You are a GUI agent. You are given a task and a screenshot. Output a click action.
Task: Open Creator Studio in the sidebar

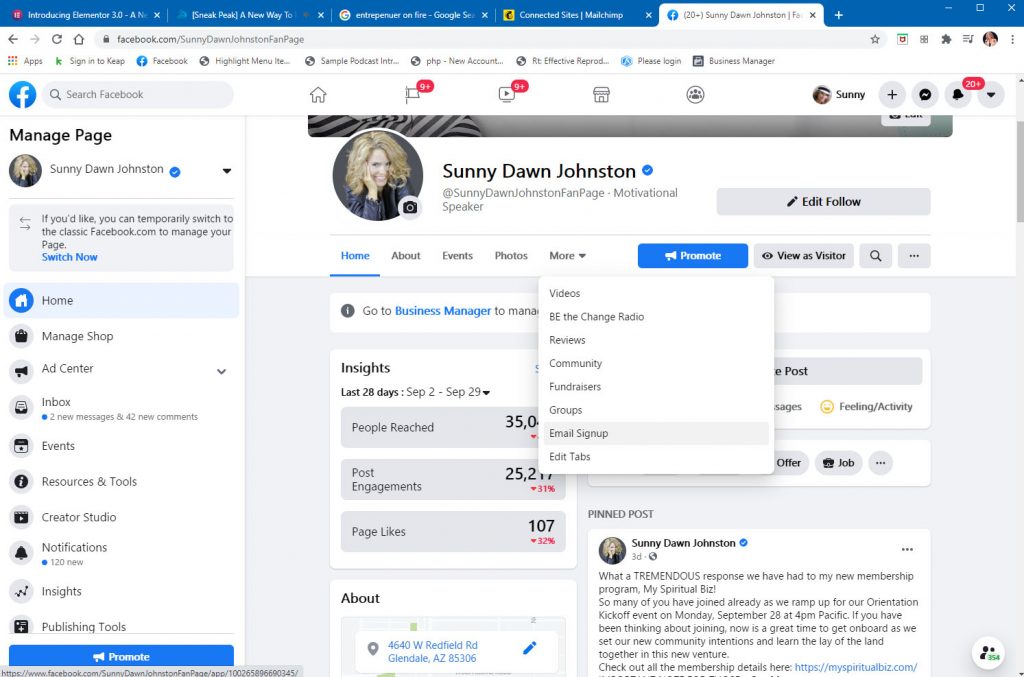pyautogui.click(x=79, y=517)
